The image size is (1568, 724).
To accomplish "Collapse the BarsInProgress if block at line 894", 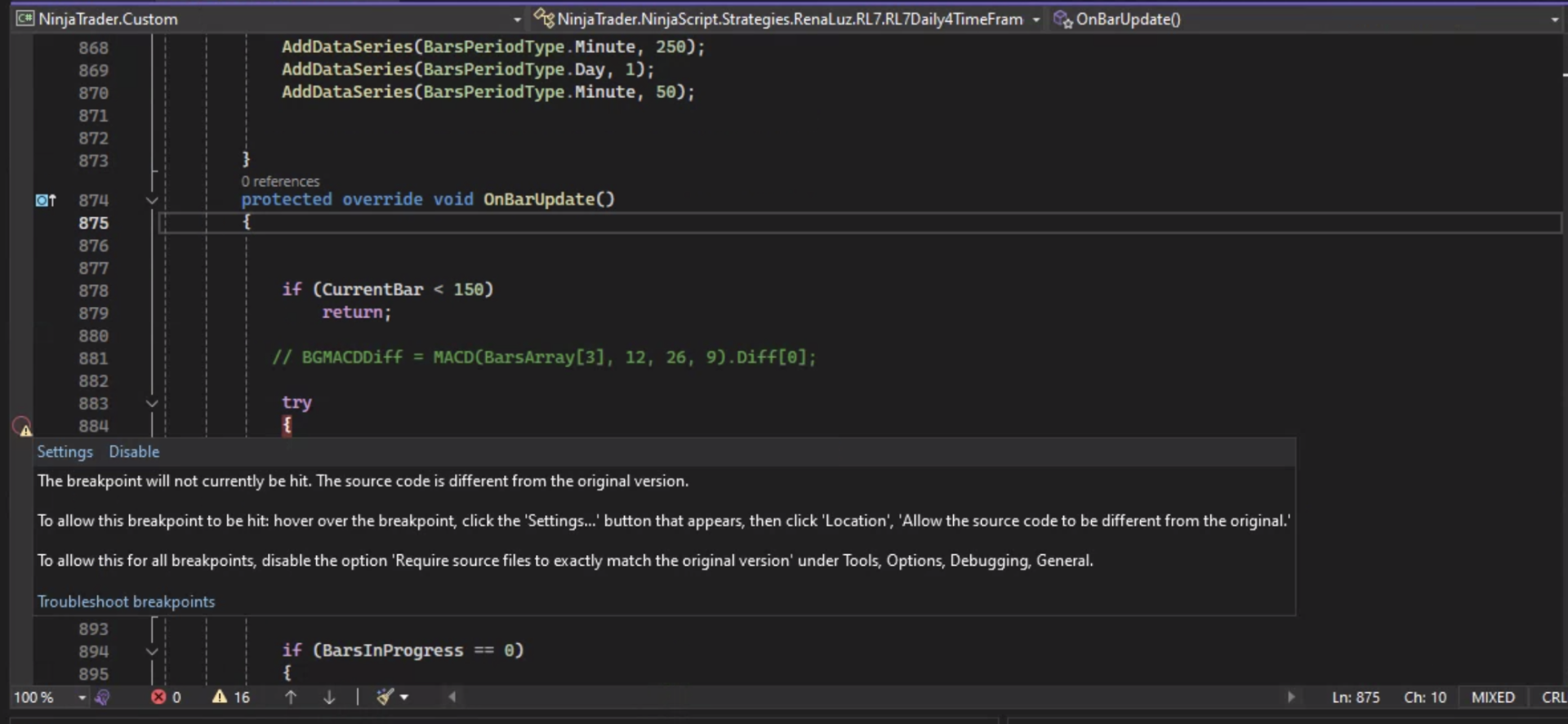I will [x=152, y=651].
